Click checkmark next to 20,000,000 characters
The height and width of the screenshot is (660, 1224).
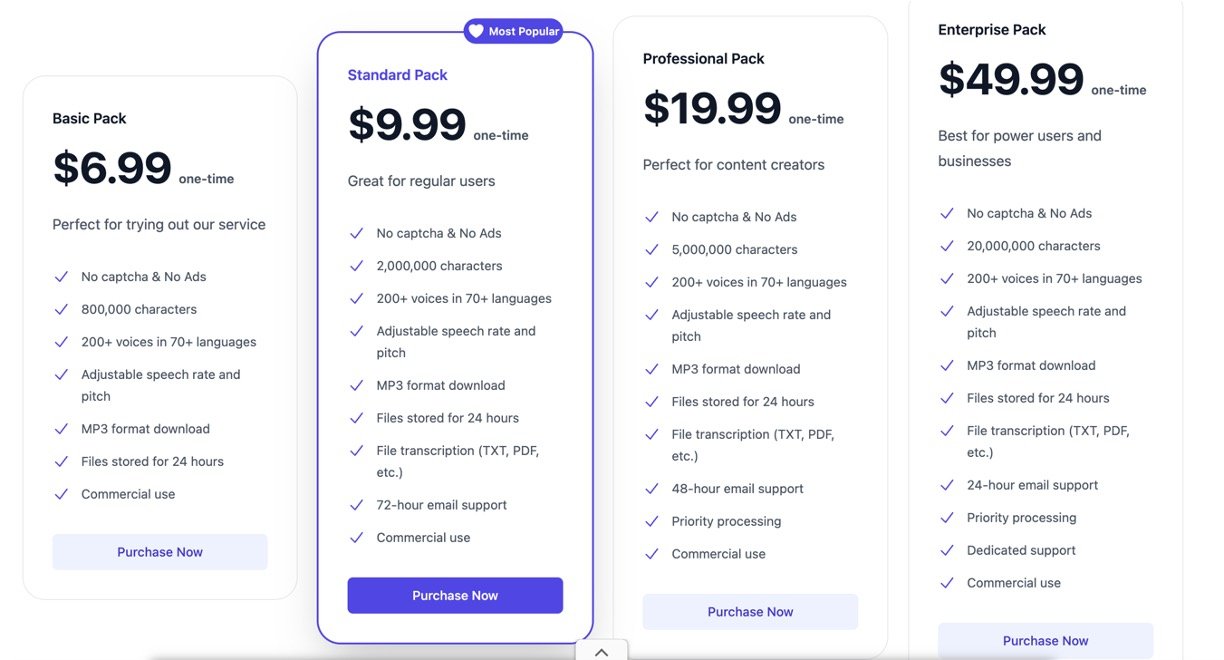click(x=946, y=246)
